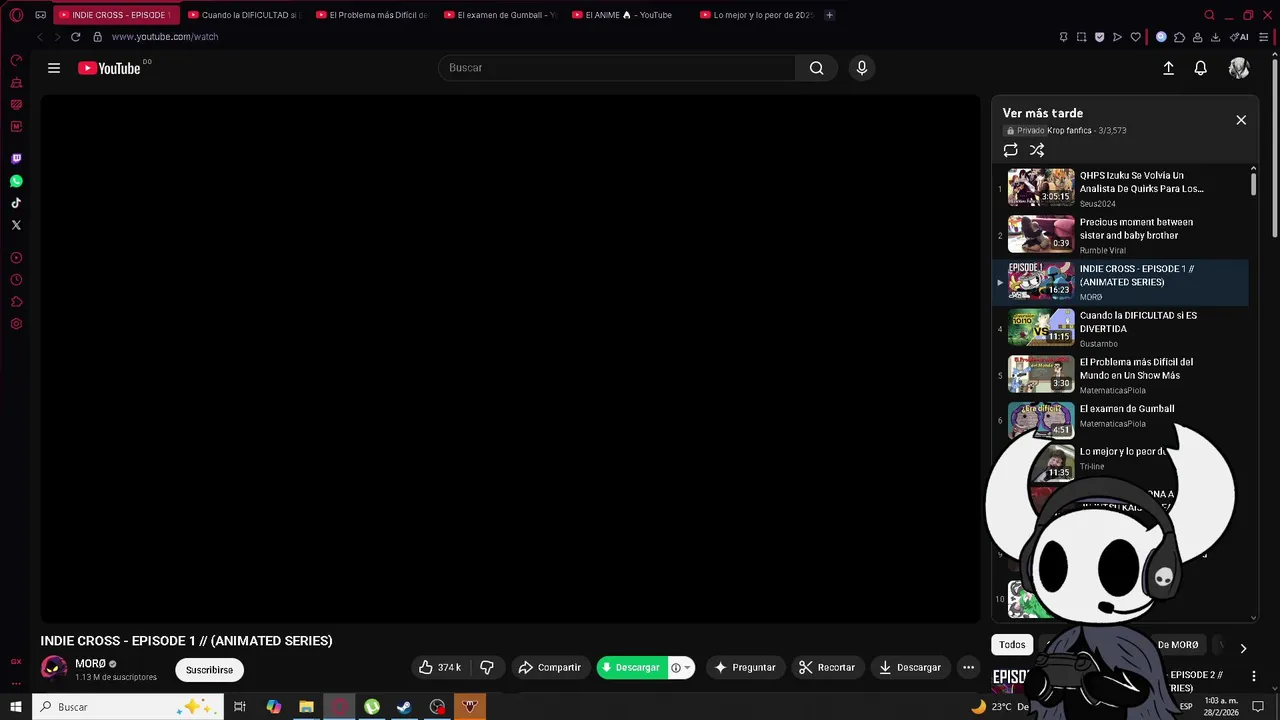Viewport: 1280px width, 720px height.
Task: Open YouTube notifications bell
Action: [1201, 68]
